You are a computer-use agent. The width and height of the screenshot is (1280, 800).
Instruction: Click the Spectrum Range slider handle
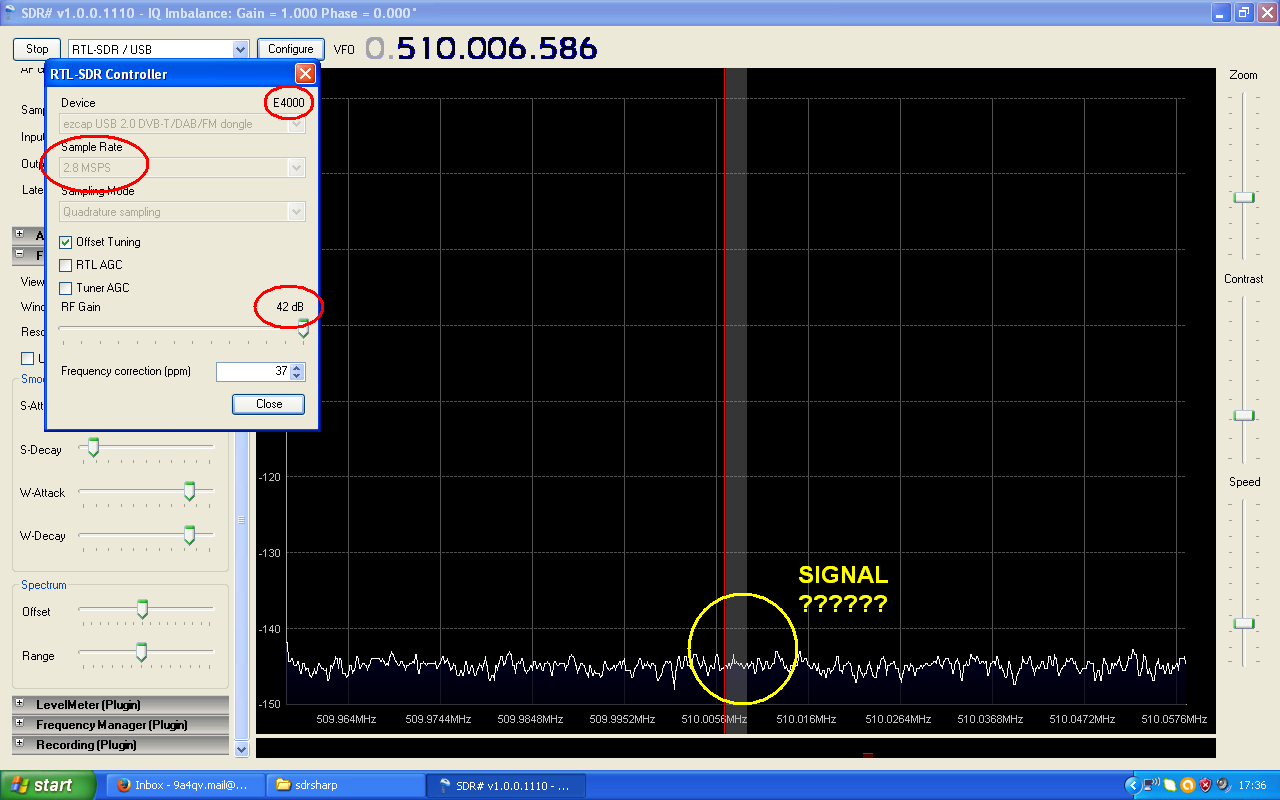coord(142,653)
